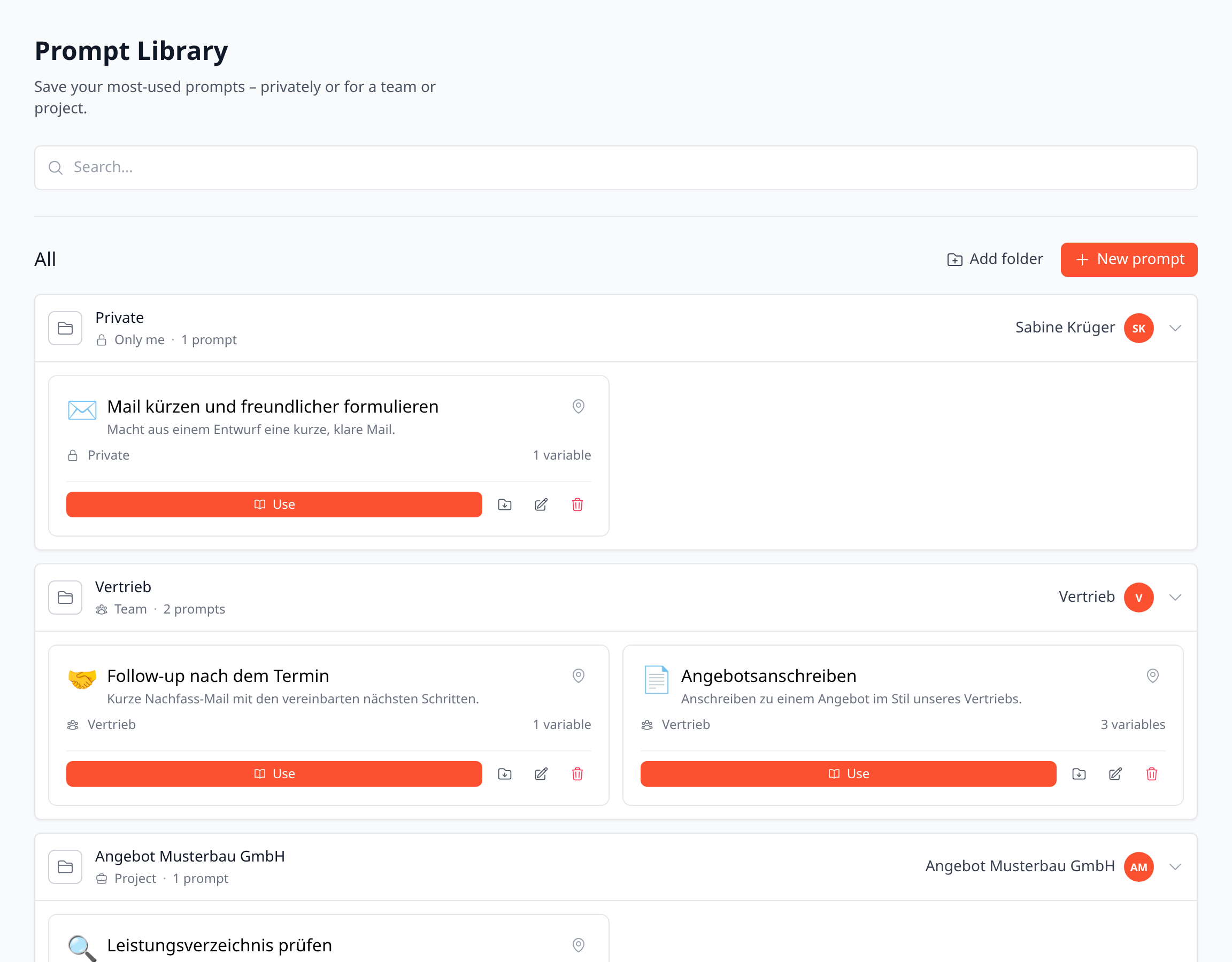The image size is (1232, 962).
Task: Click the AM avatar for Angebot Musterbau
Action: coord(1138,867)
